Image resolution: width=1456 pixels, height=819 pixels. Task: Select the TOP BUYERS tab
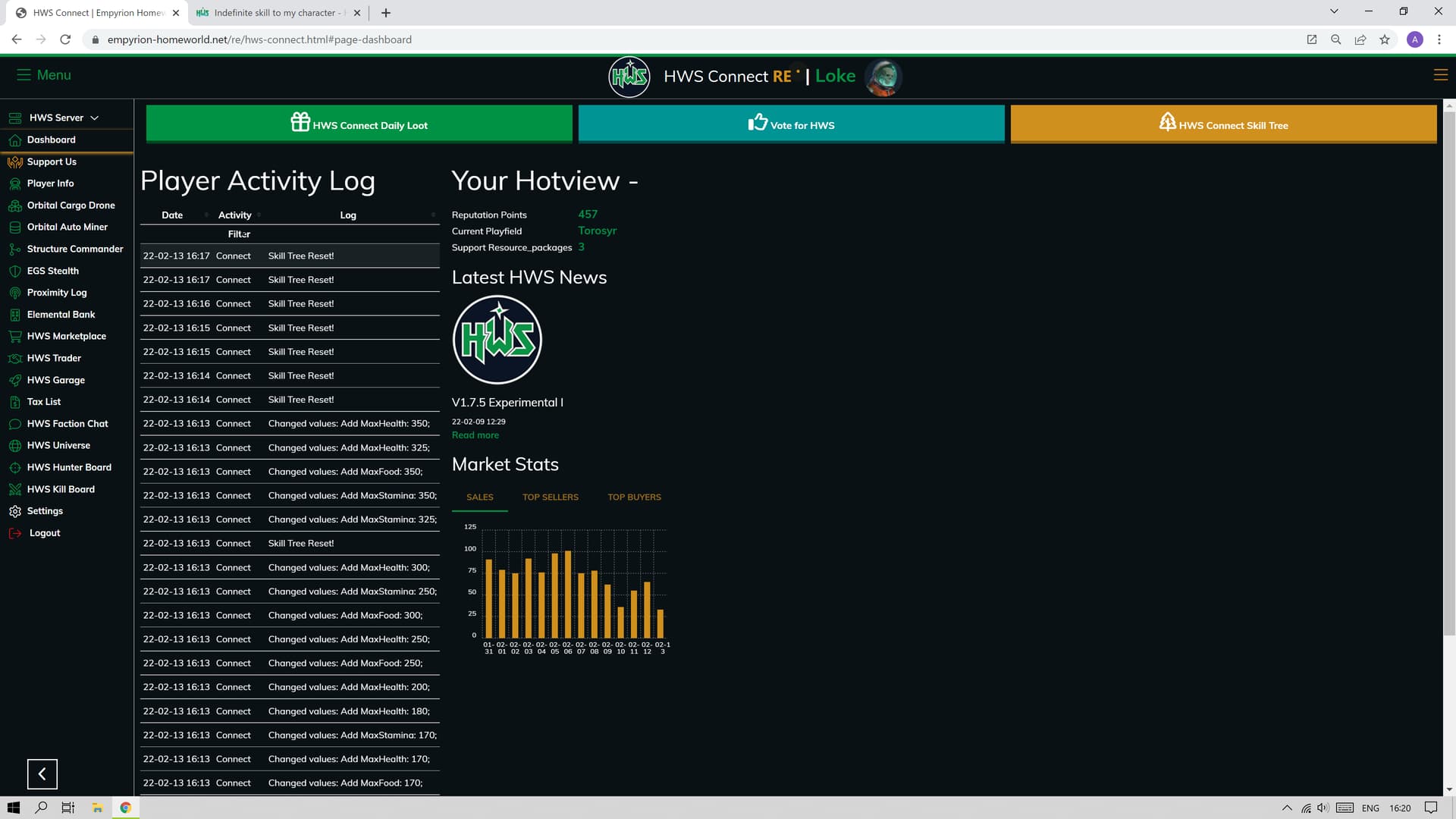(x=634, y=497)
